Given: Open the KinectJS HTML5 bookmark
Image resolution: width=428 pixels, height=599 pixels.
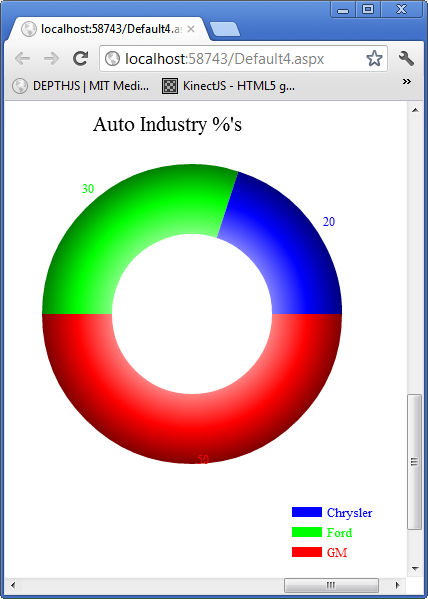Looking at the screenshot, I should [x=228, y=86].
